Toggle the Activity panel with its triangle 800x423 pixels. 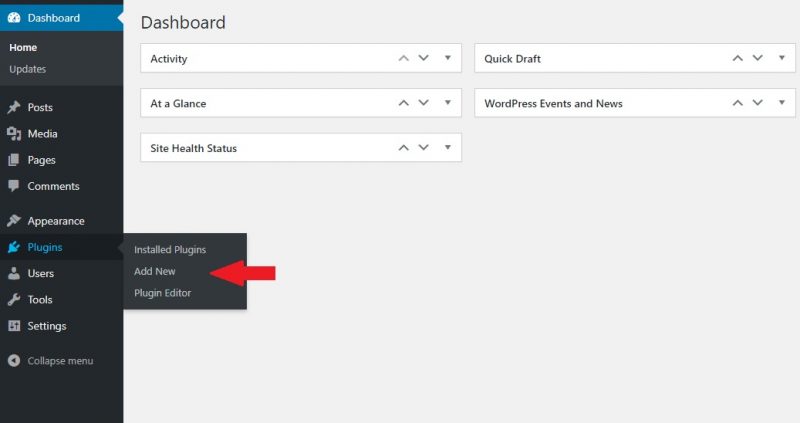(x=447, y=58)
